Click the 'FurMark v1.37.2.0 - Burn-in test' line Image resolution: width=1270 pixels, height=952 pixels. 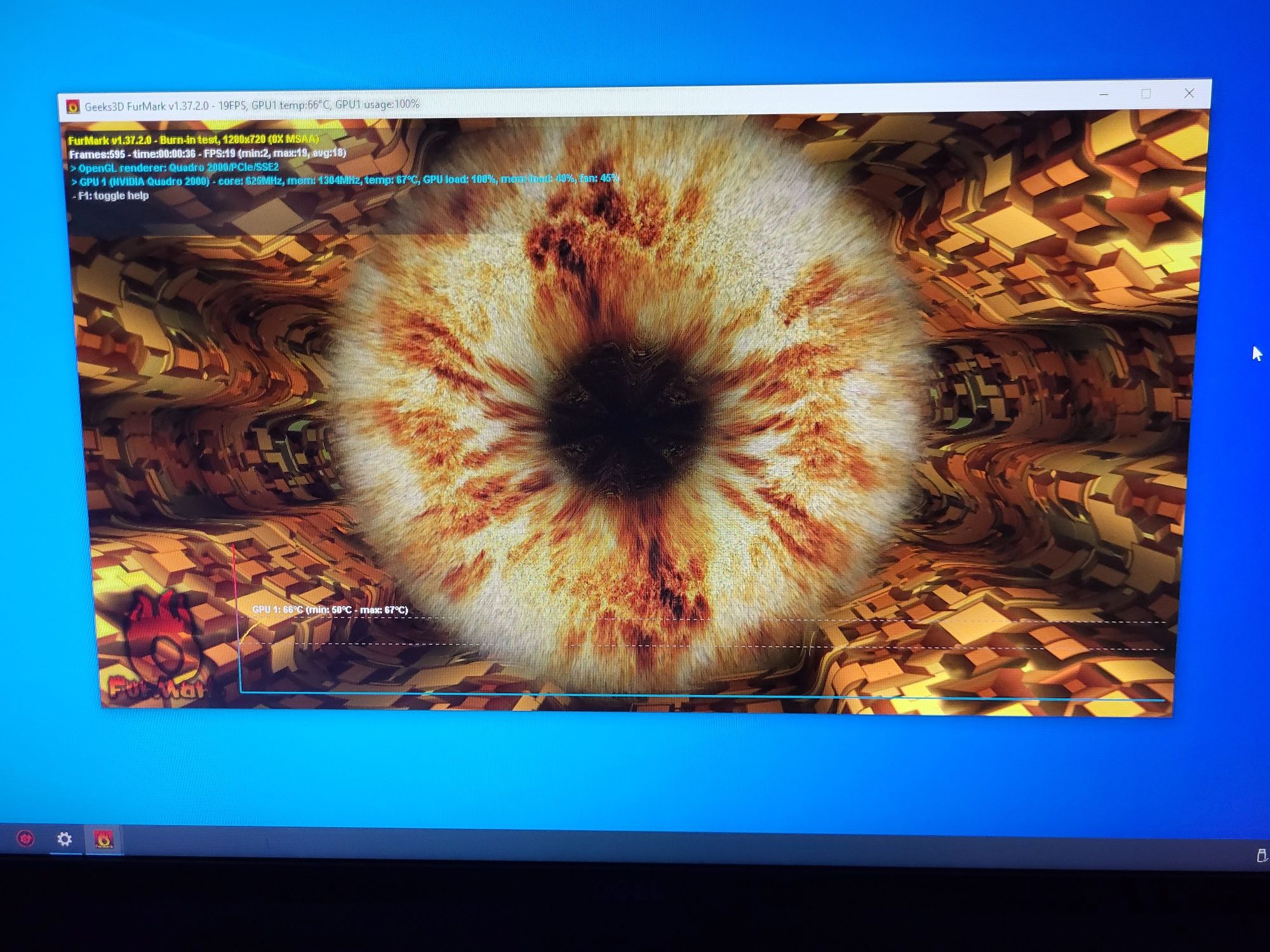[194, 139]
